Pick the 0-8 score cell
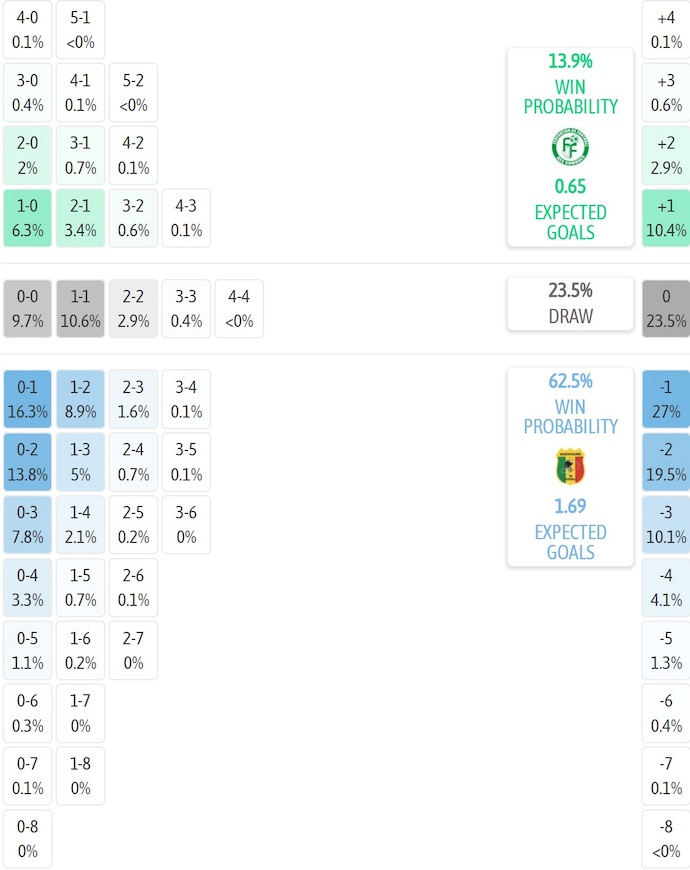Viewport: 690px width, 870px height. [28, 839]
